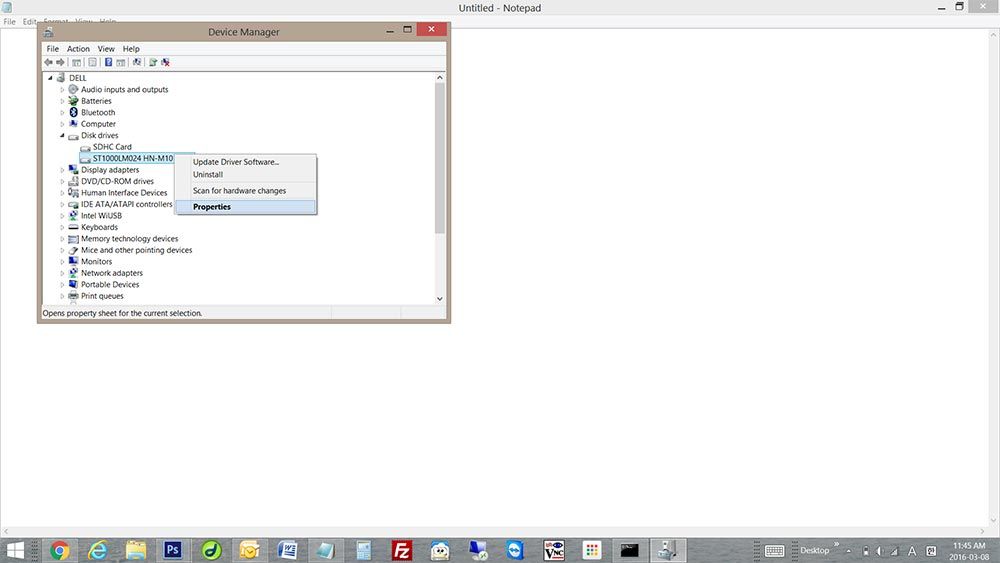Open Device Manager Help menu
This screenshot has height=563, width=1000.
(131, 48)
